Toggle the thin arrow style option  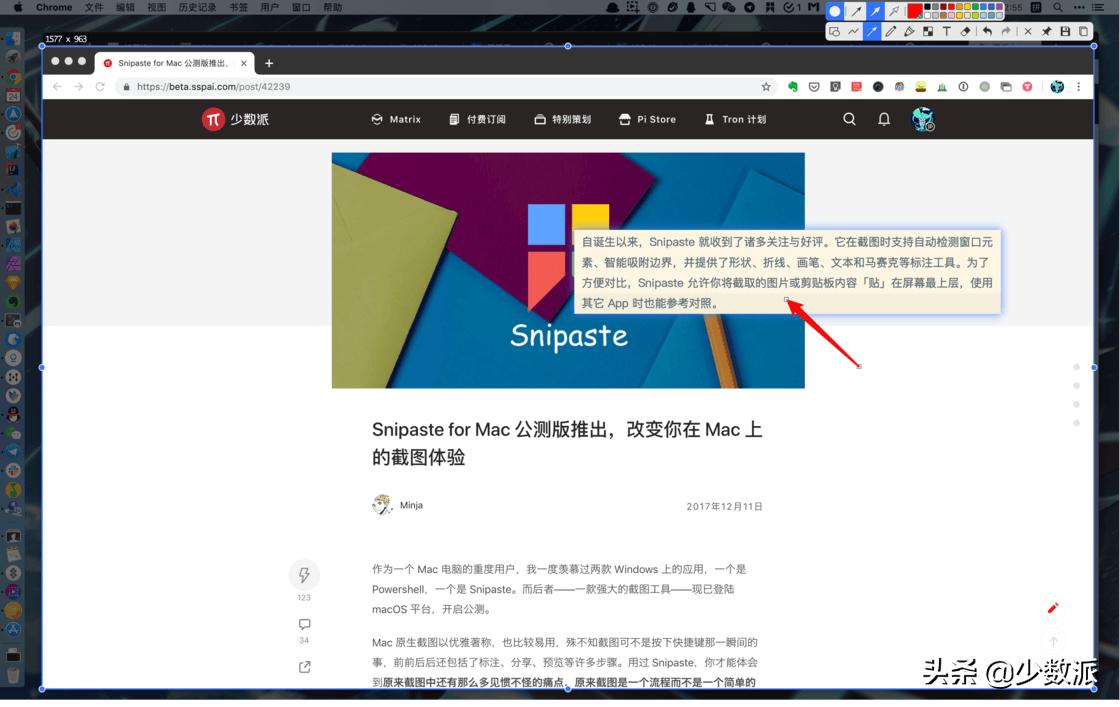[856, 10]
